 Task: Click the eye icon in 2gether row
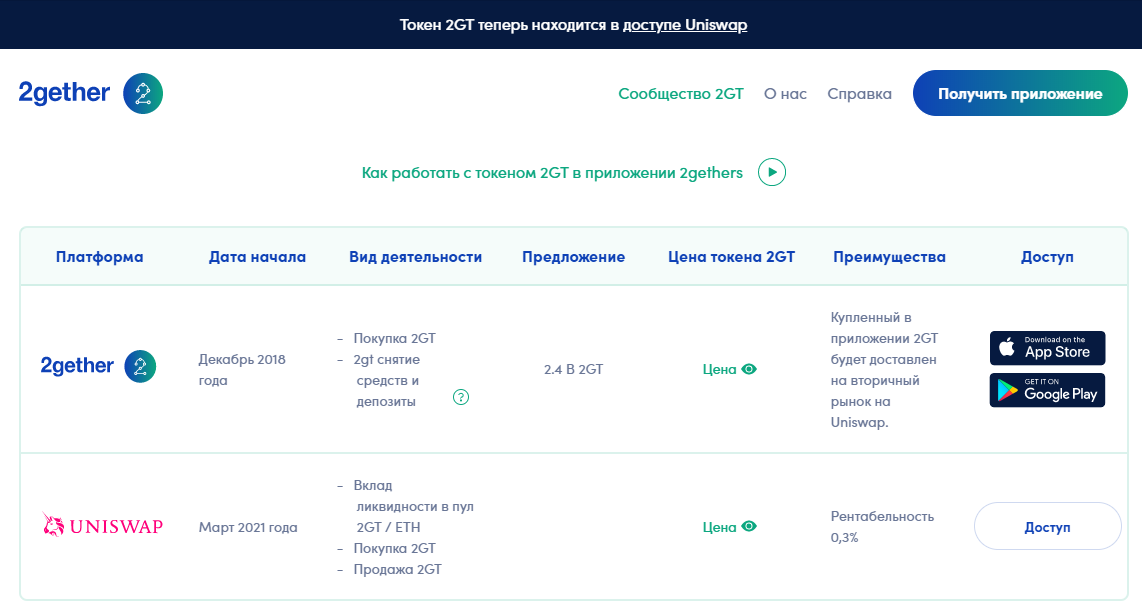click(x=749, y=369)
